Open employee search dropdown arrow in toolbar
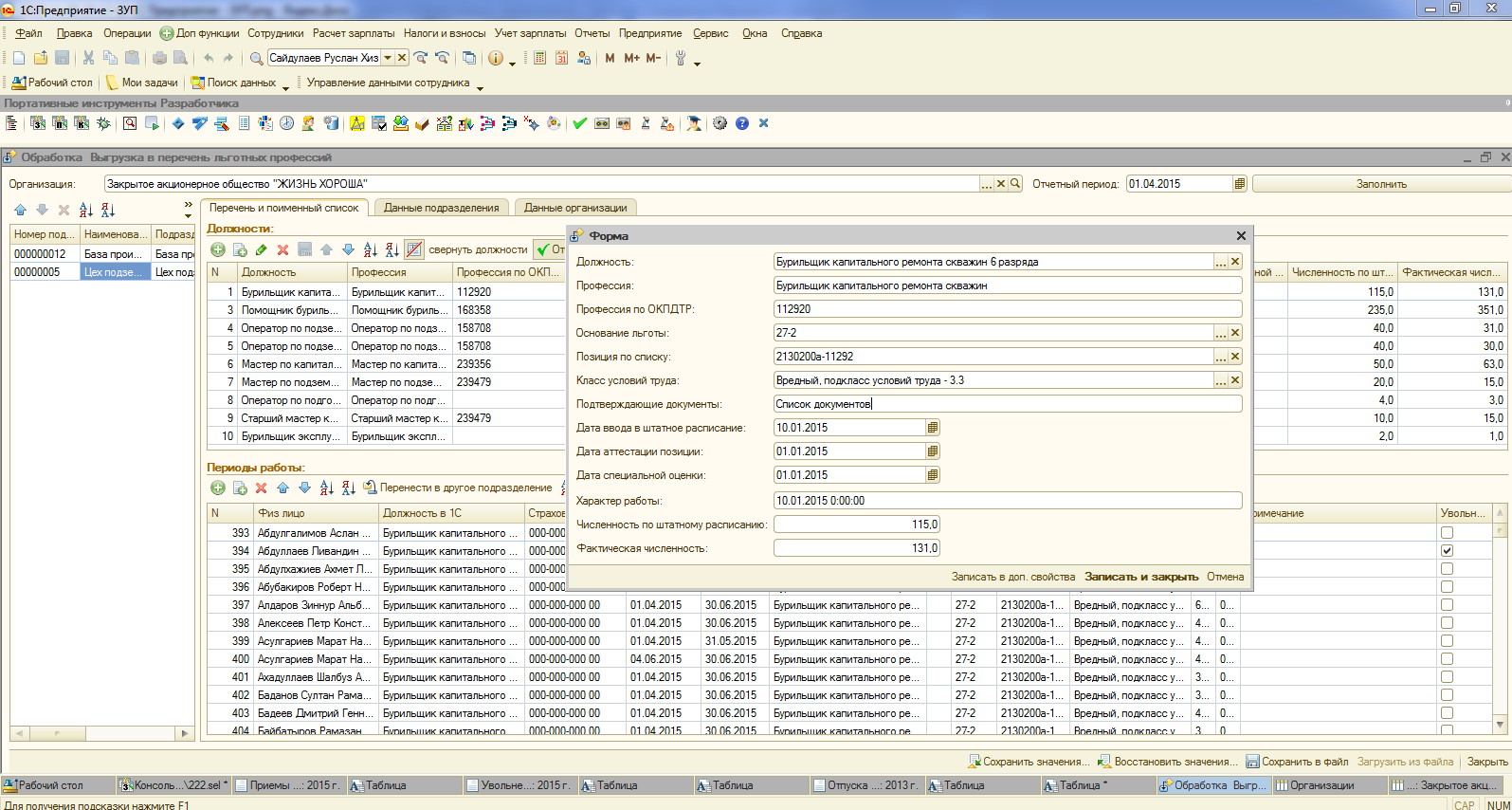Viewport: 1512px width, 810px height. [388, 58]
